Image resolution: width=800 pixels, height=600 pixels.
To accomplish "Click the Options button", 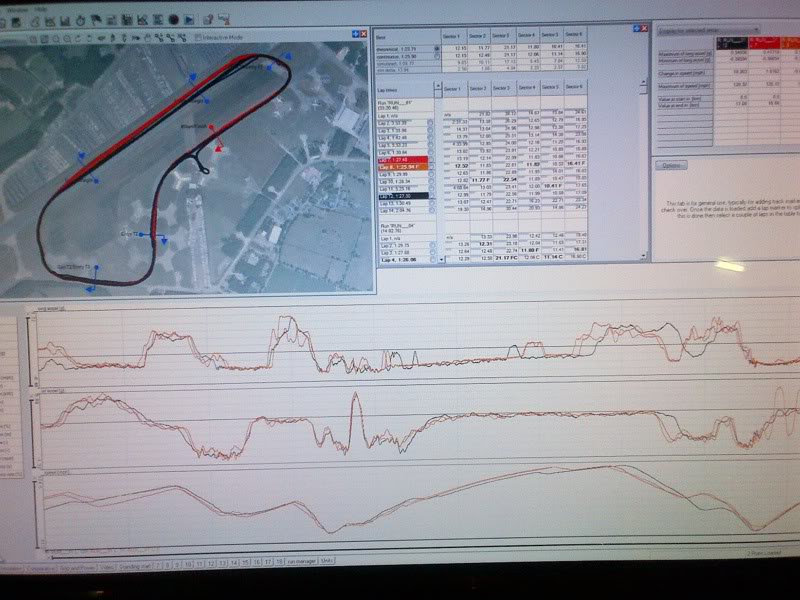I will point(670,165).
